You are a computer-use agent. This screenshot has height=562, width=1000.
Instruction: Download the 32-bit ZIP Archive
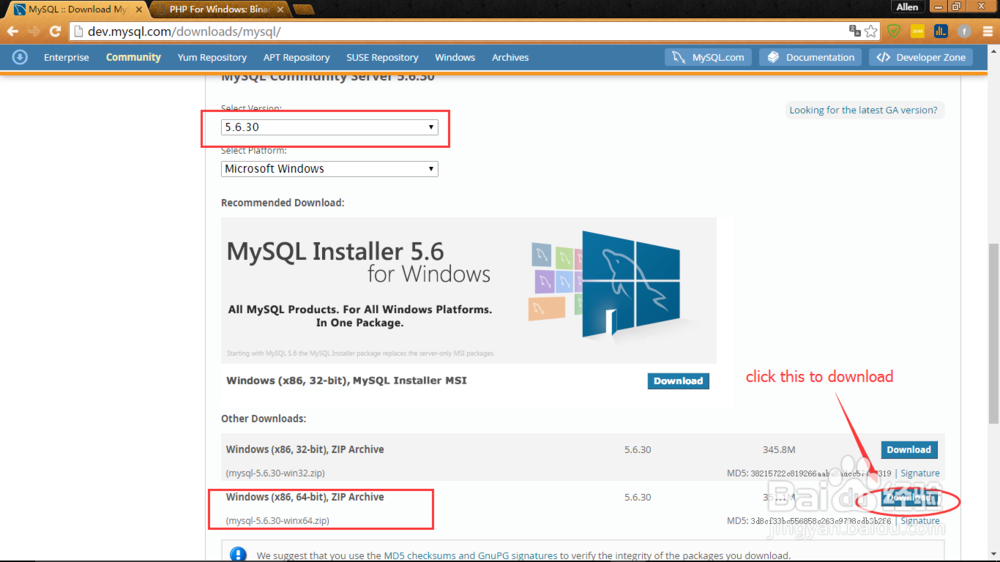click(909, 450)
